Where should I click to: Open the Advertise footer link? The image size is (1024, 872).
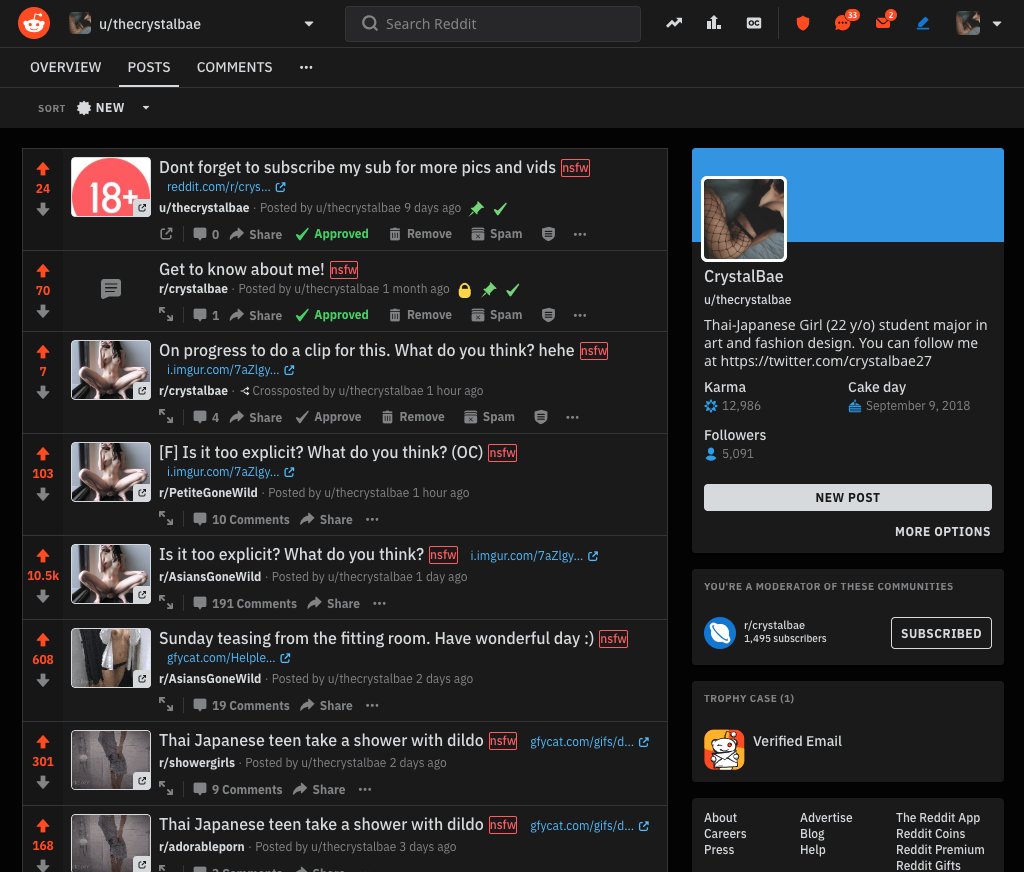click(x=825, y=818)
